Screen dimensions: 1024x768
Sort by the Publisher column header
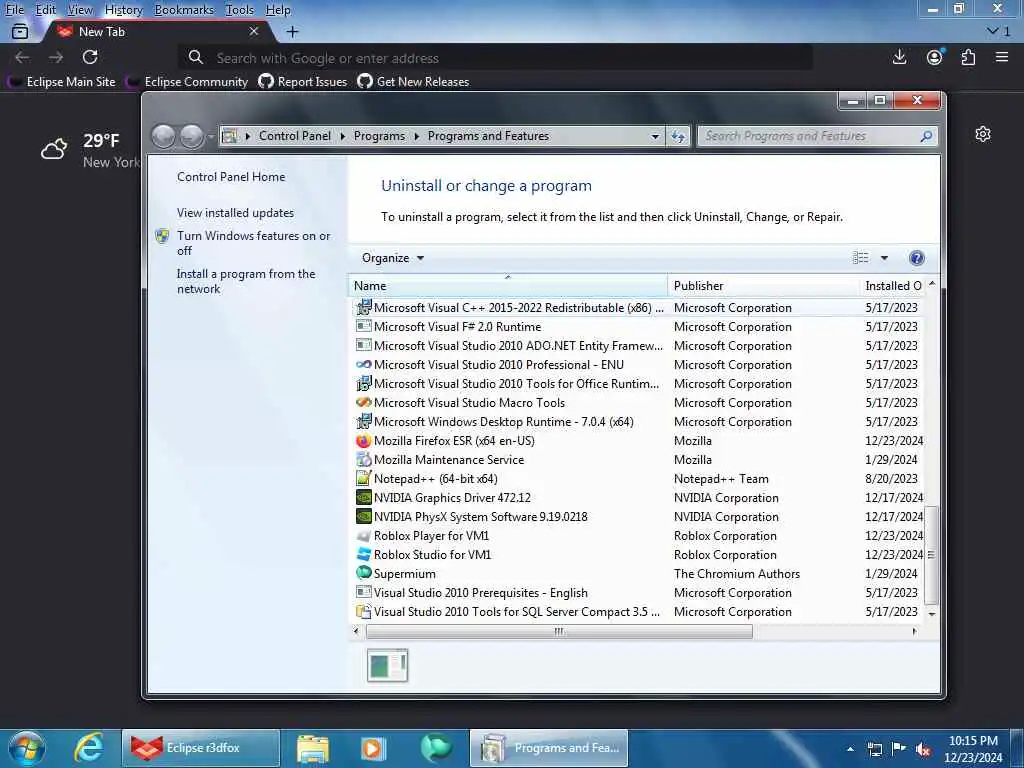point(763,286)
